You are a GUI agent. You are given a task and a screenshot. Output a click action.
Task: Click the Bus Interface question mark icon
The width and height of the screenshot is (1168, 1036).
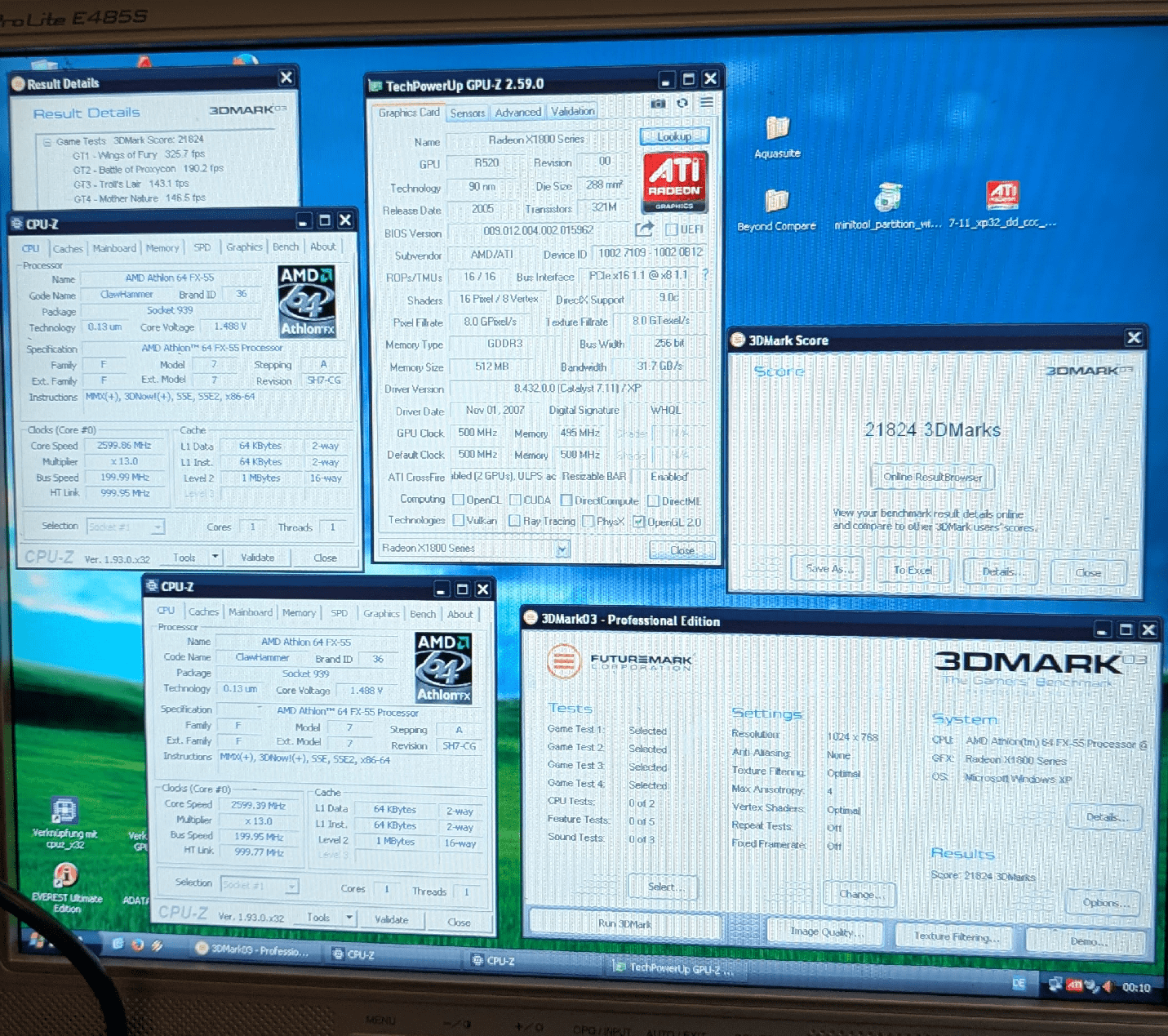pos(705,274)
